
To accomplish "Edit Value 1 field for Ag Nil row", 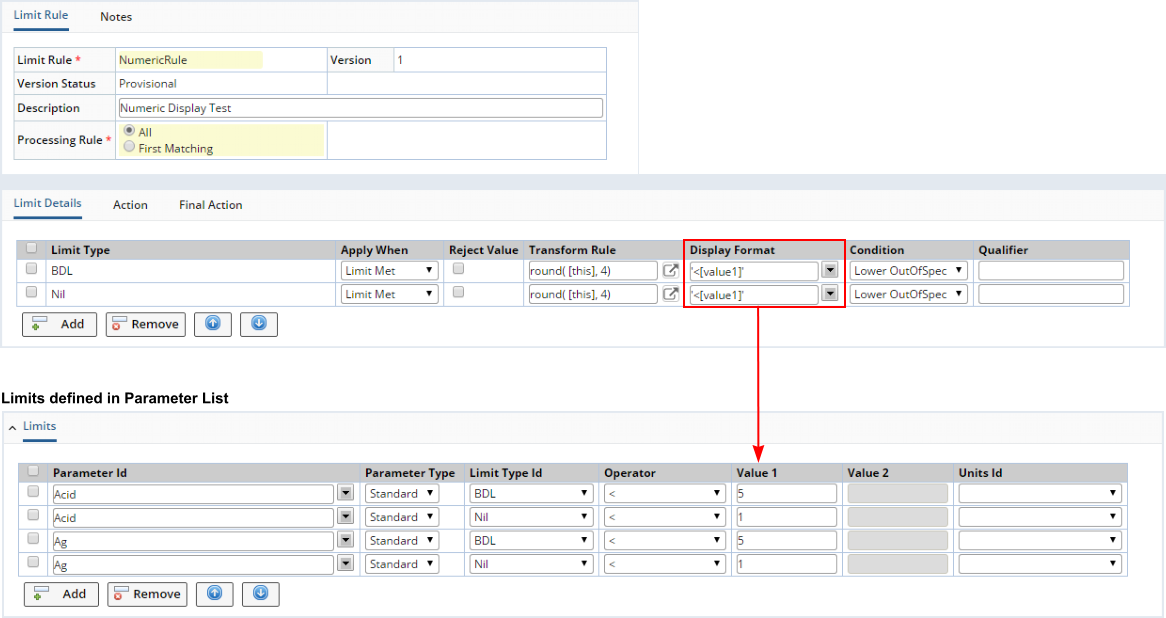I will click(x=787, y=564).
